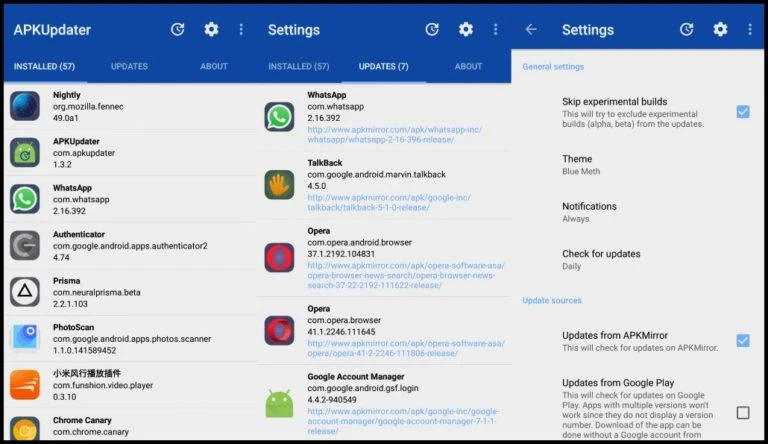Open overflow menu in APKUpdater installed panel

tap(241, 29)
